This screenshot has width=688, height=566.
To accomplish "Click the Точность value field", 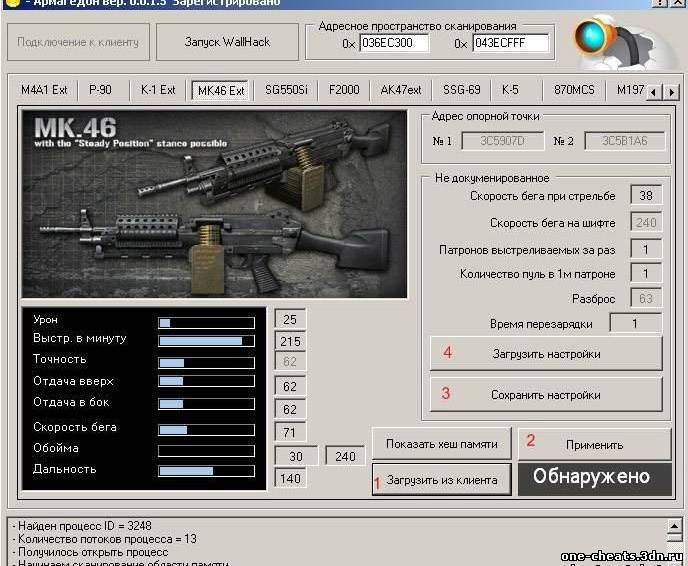I will click(290, 362).
